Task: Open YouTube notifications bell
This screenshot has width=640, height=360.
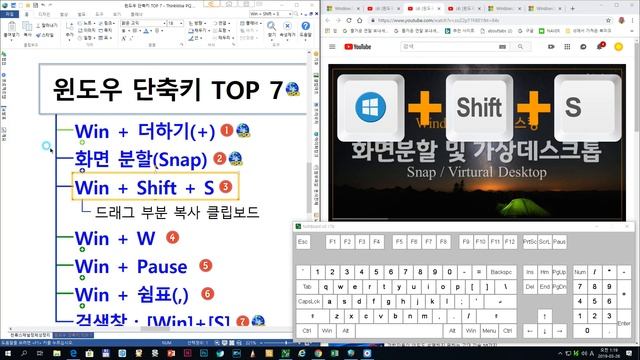Action: (600, 47)
